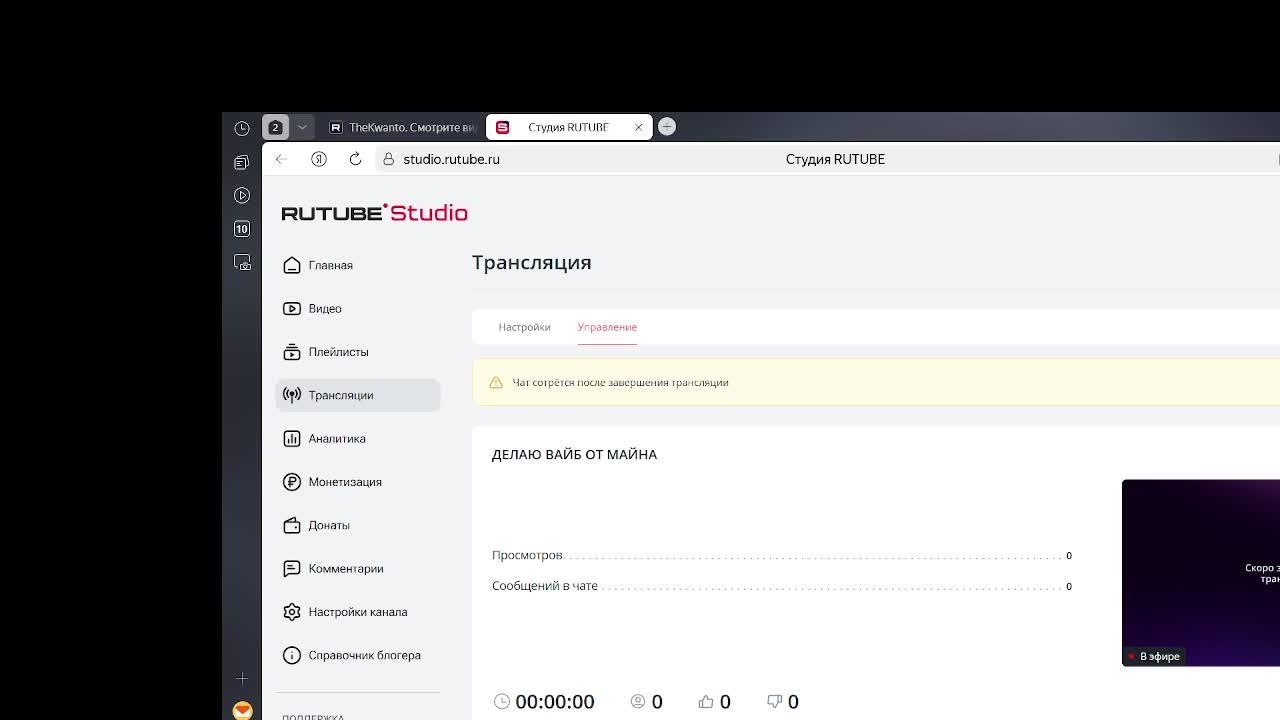Click the stream title ДЕЛАЮ ВАЙБ ОТ МАЙНА

[x=574, y=454]
